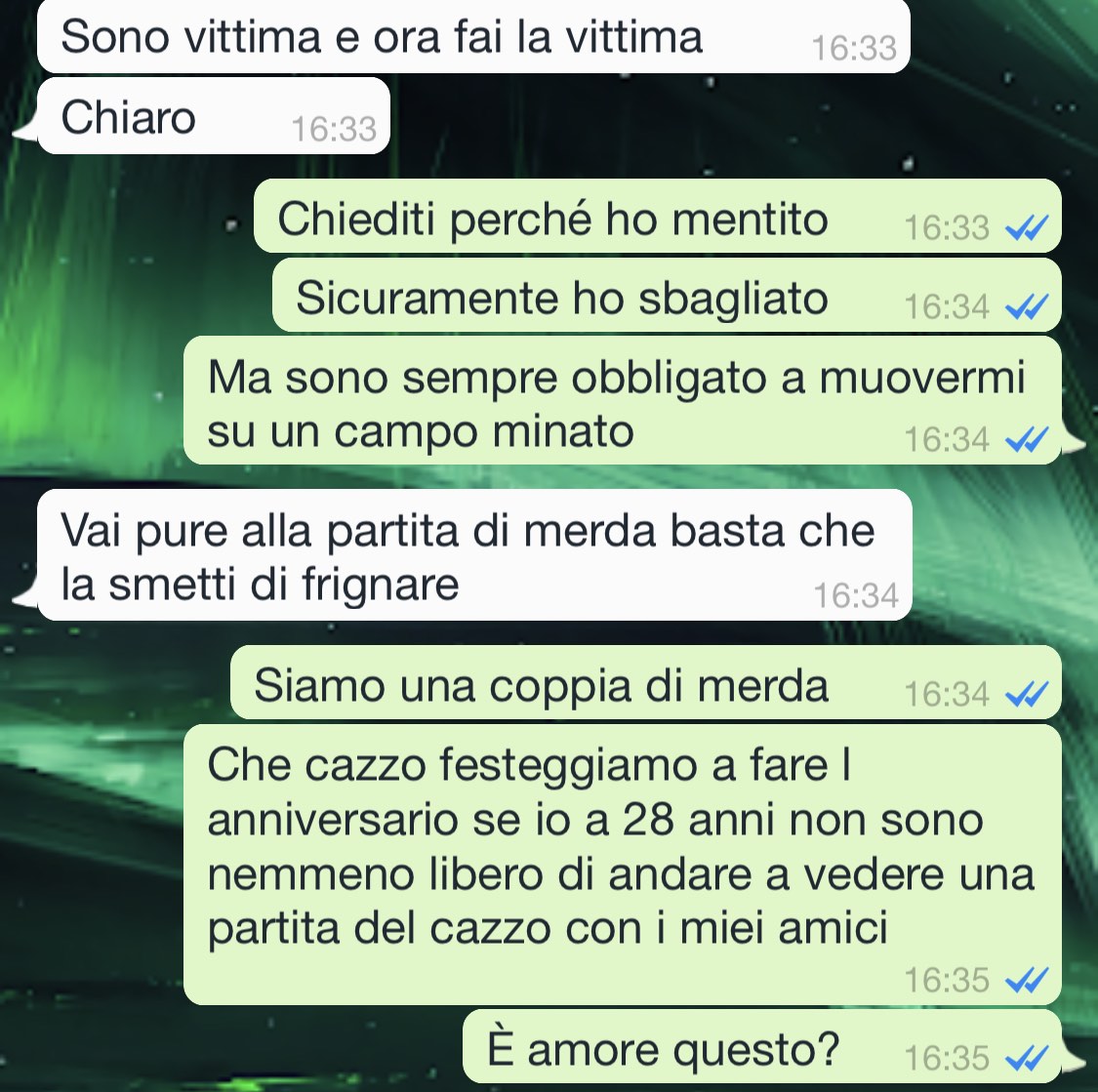This screenshot has width=1098, height=1092.
Task: Select the 'Chiediti perché ho mentito' bubble
Action: (x=658, y=217)
